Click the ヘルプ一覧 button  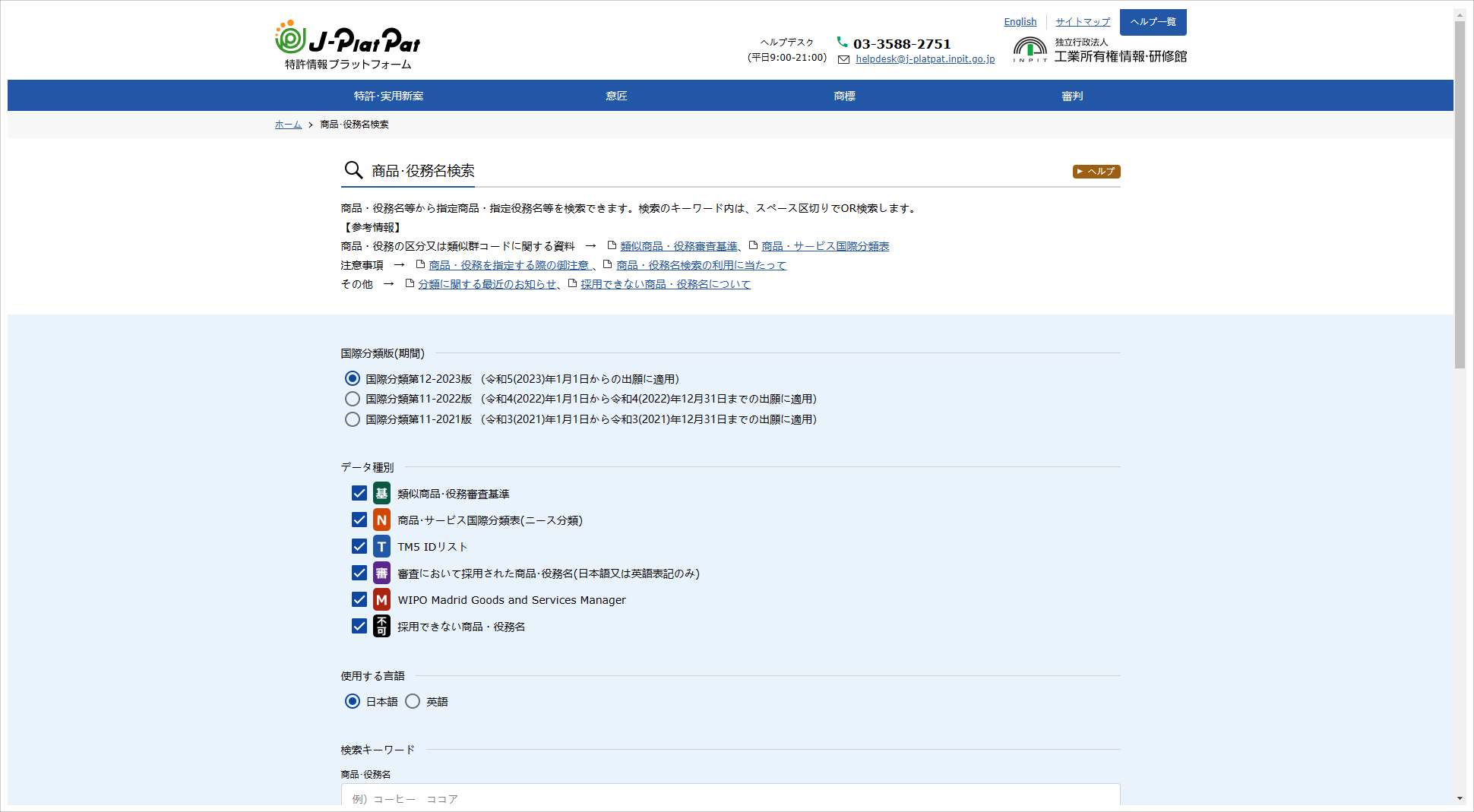point(1153,22)
